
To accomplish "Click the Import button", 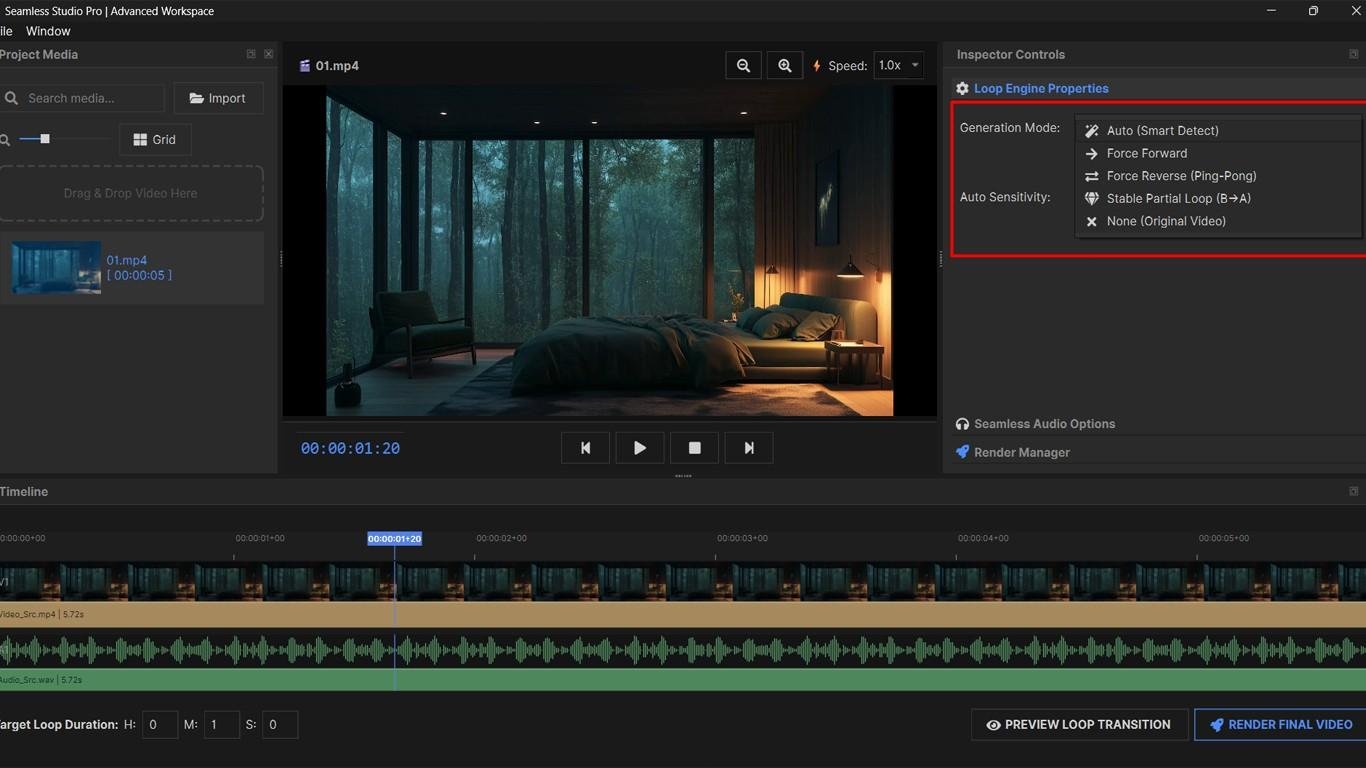I will click(x=218, y=98).
